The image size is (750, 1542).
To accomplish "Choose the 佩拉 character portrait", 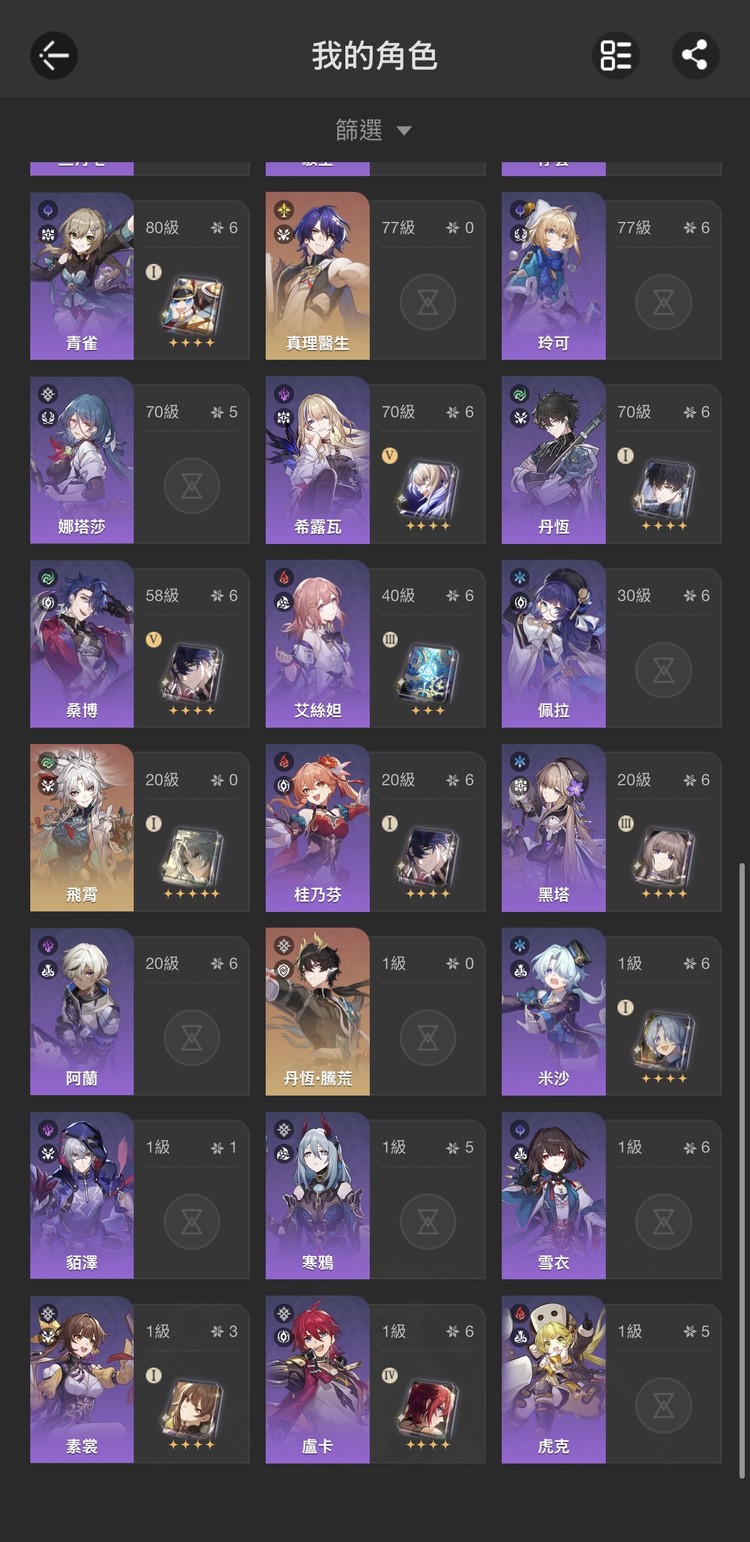I will pos(553,644).
